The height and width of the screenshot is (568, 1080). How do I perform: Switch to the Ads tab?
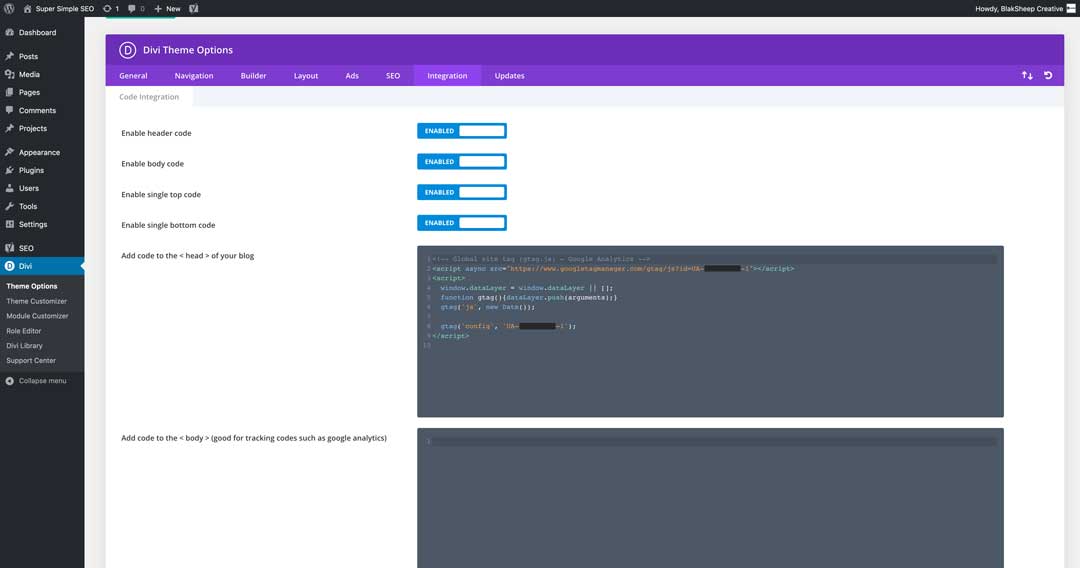coord(352,76)
